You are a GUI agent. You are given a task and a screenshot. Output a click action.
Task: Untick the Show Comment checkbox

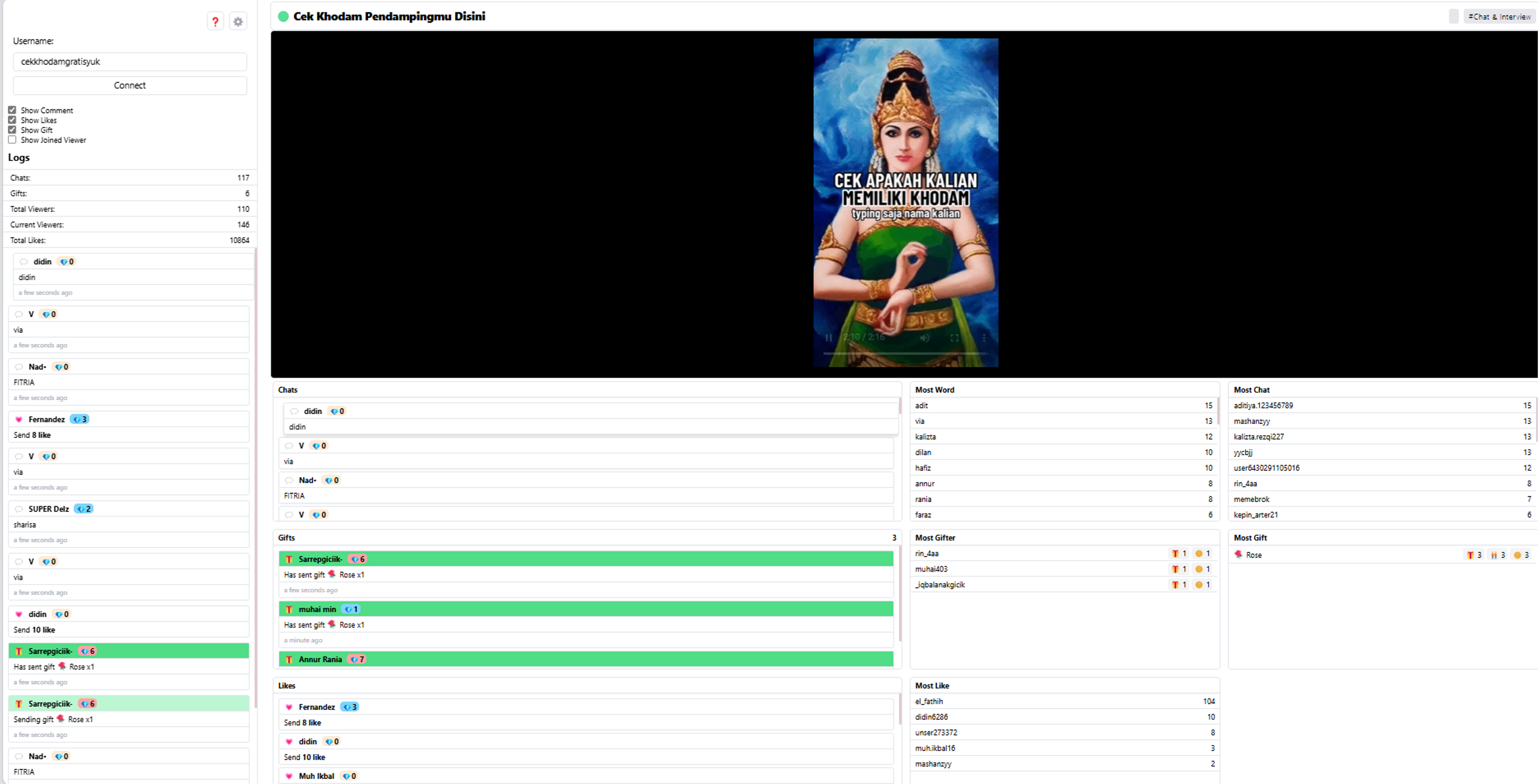coord(12,110)
